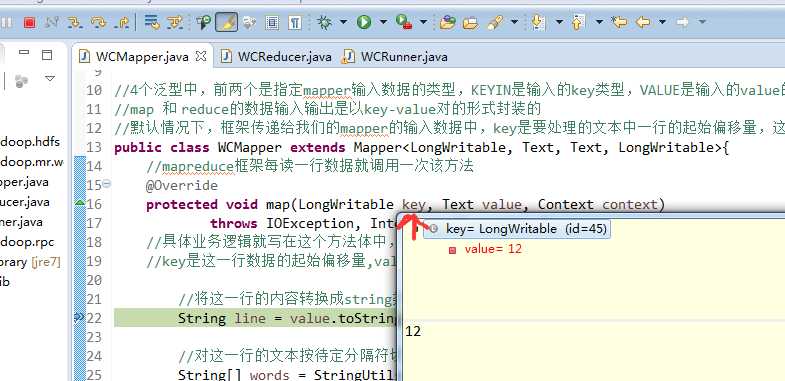
Task: Click line number 20 in the gutter
Action: coord(94,280)
